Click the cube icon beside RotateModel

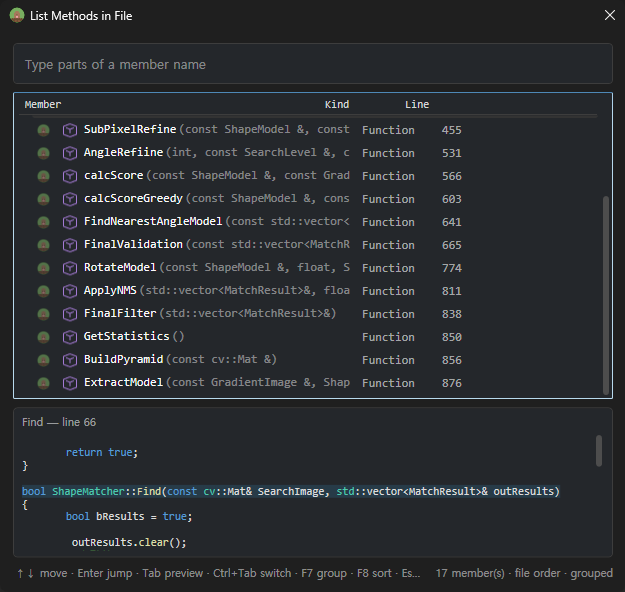pyautogui.click(x=70, y=268)
